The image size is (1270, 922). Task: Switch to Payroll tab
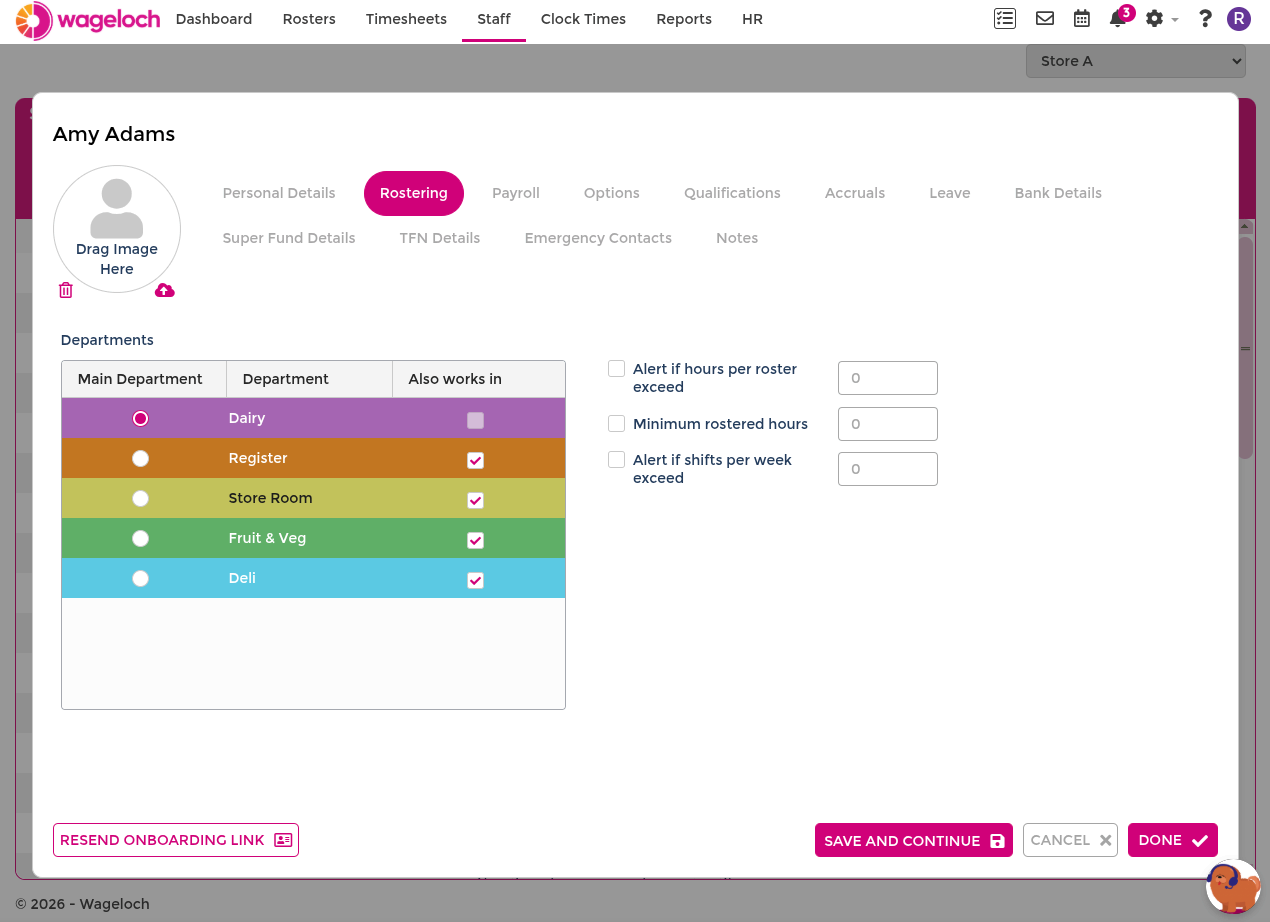(516, 193)
